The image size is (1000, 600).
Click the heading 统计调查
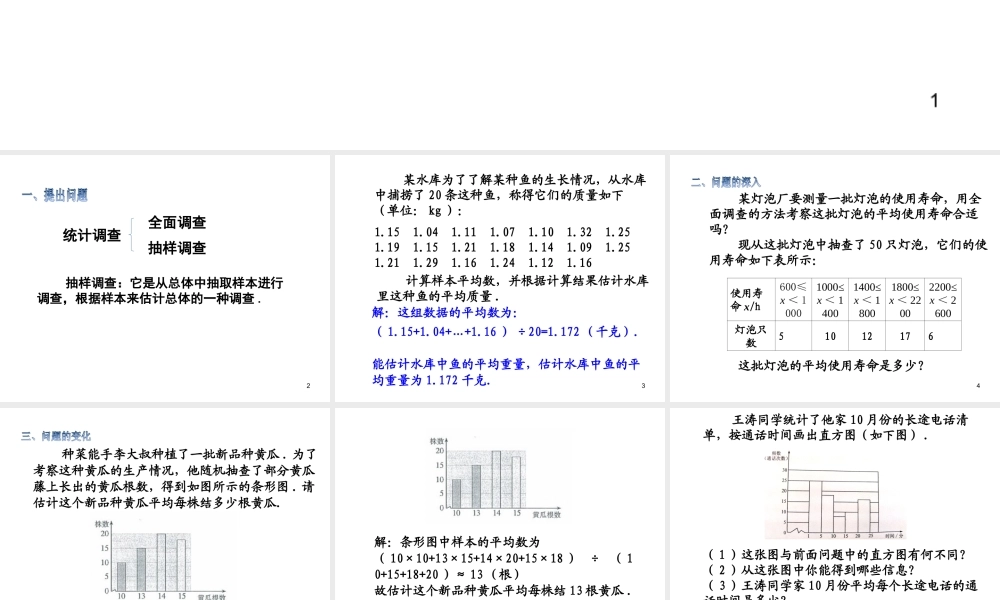click(x=91, y=236)
